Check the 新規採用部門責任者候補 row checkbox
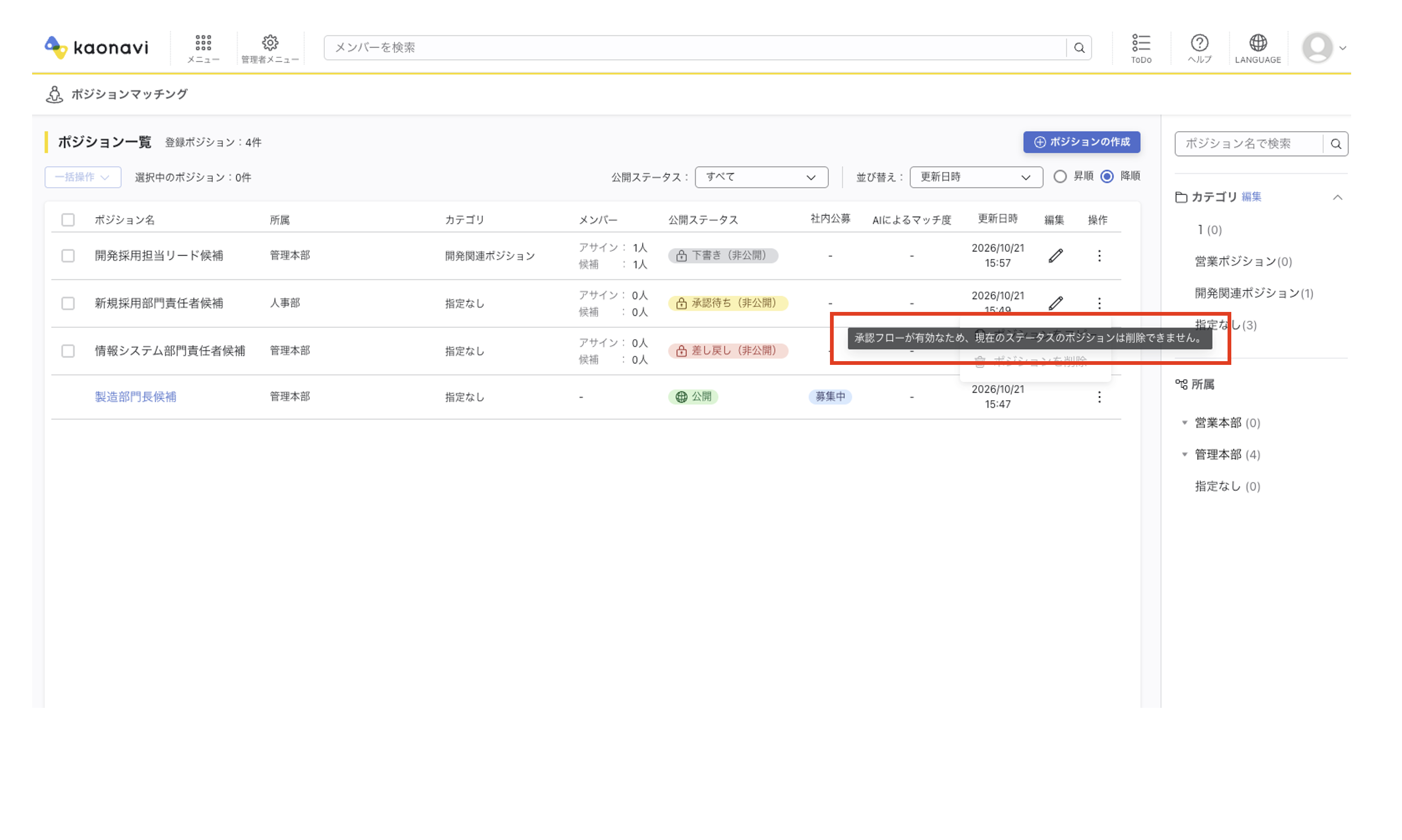1402x840 pixels. 68,303
